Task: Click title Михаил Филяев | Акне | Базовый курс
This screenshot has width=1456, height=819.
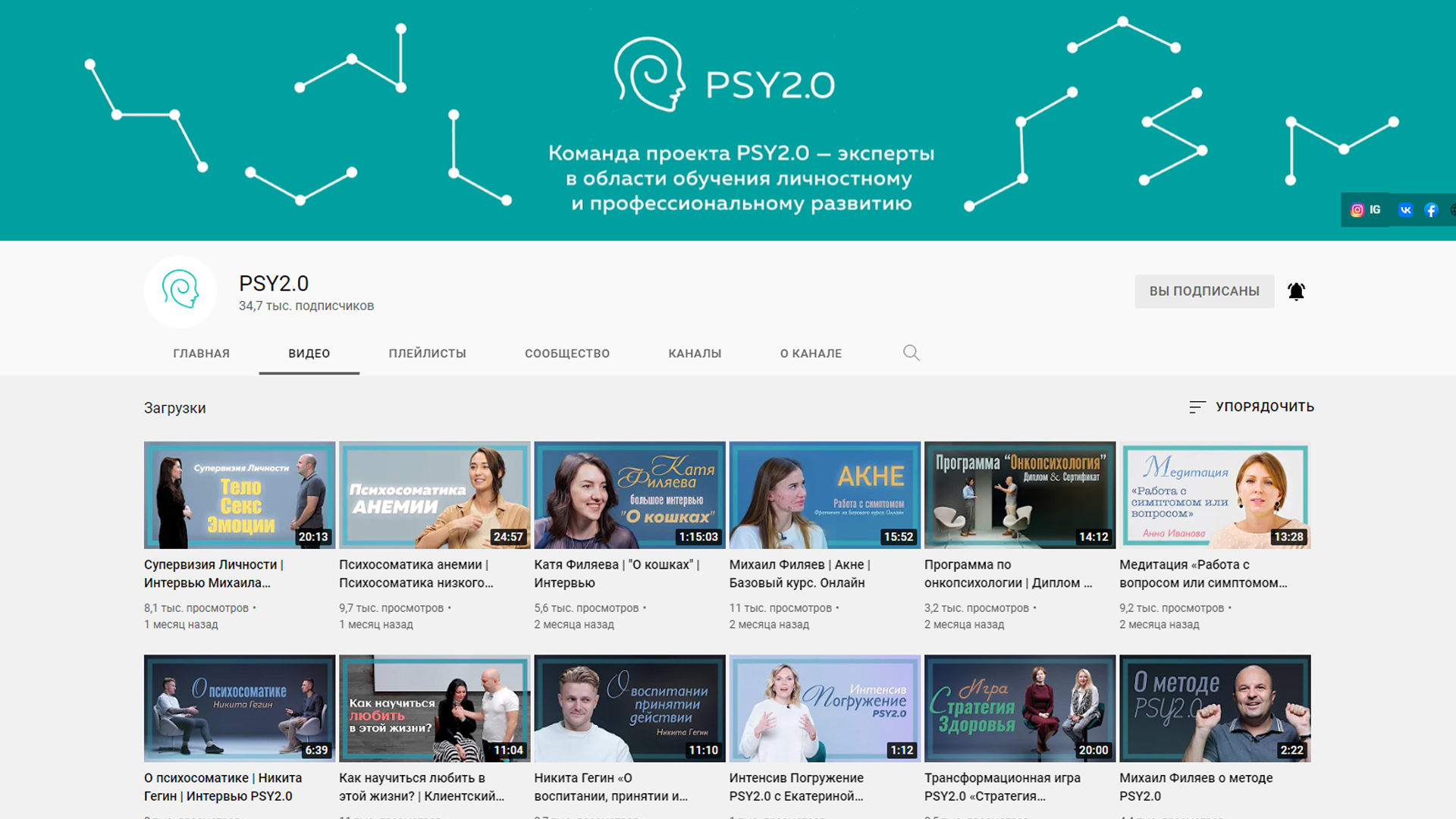Action: click(800, 573)
